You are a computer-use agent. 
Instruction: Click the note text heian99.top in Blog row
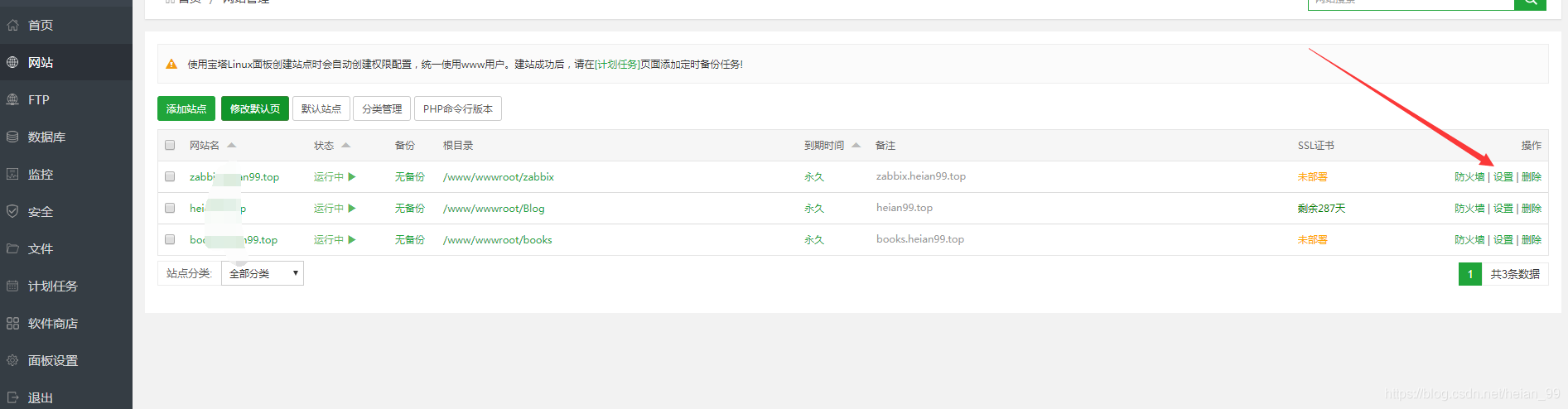pyautogui.click(x=905, y=207)
